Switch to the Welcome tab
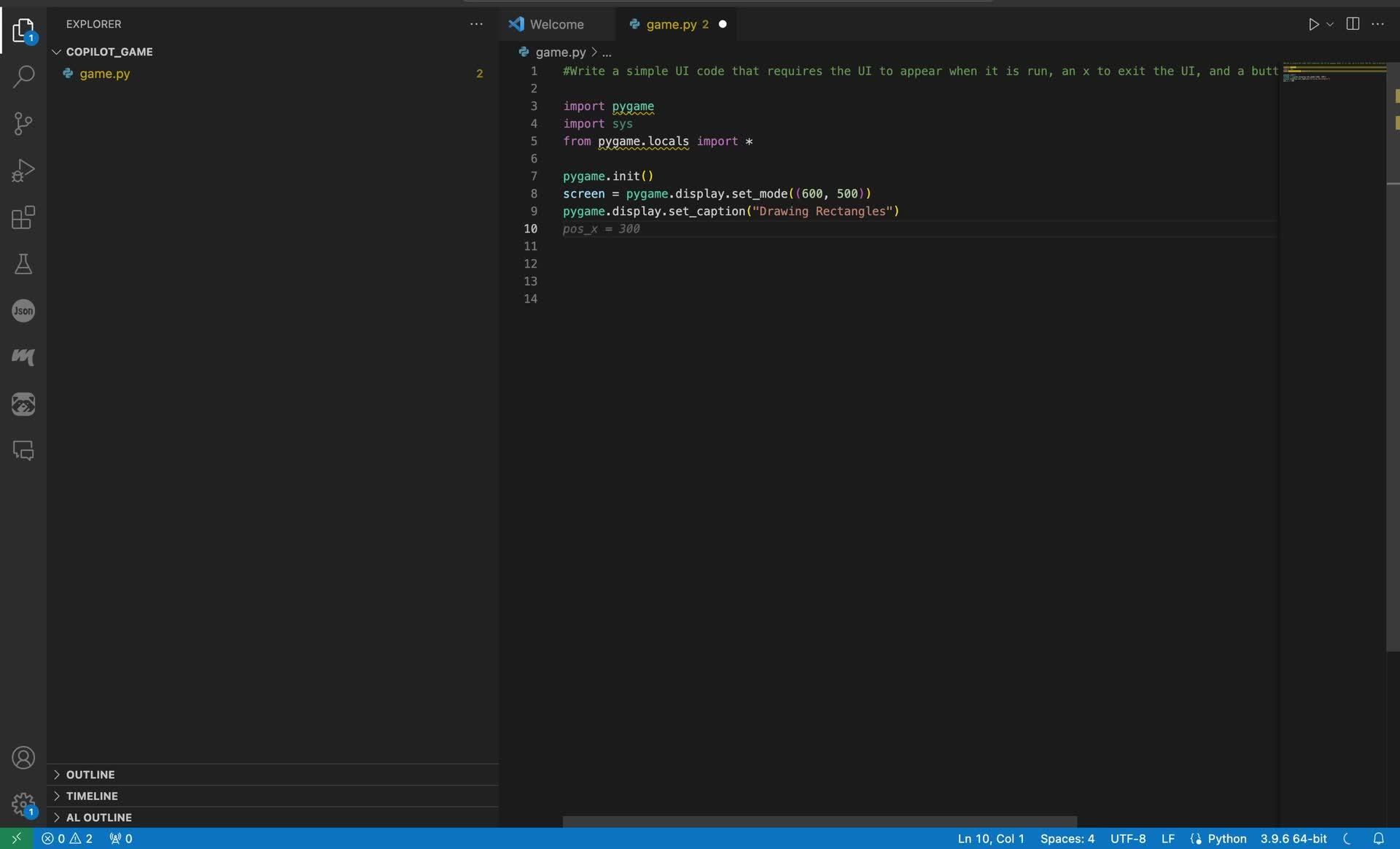Screen dimensions: 1400x849 tap(556, 24)
